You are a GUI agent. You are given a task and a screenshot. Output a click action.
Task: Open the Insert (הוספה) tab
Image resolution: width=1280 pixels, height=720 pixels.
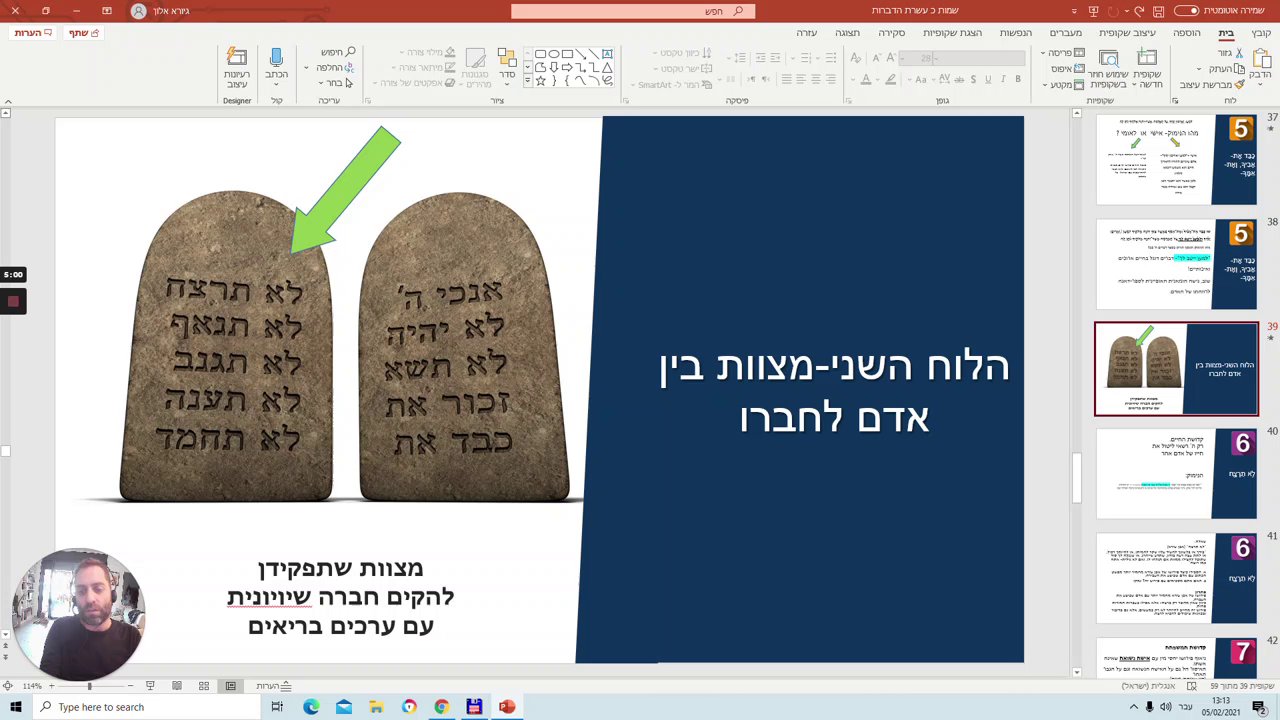[1187, 33]
